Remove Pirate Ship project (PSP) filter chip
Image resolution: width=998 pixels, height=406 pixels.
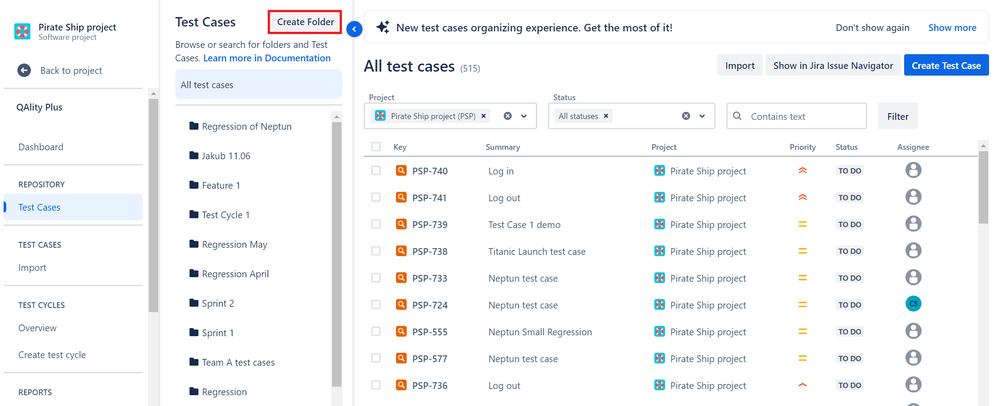484,116
